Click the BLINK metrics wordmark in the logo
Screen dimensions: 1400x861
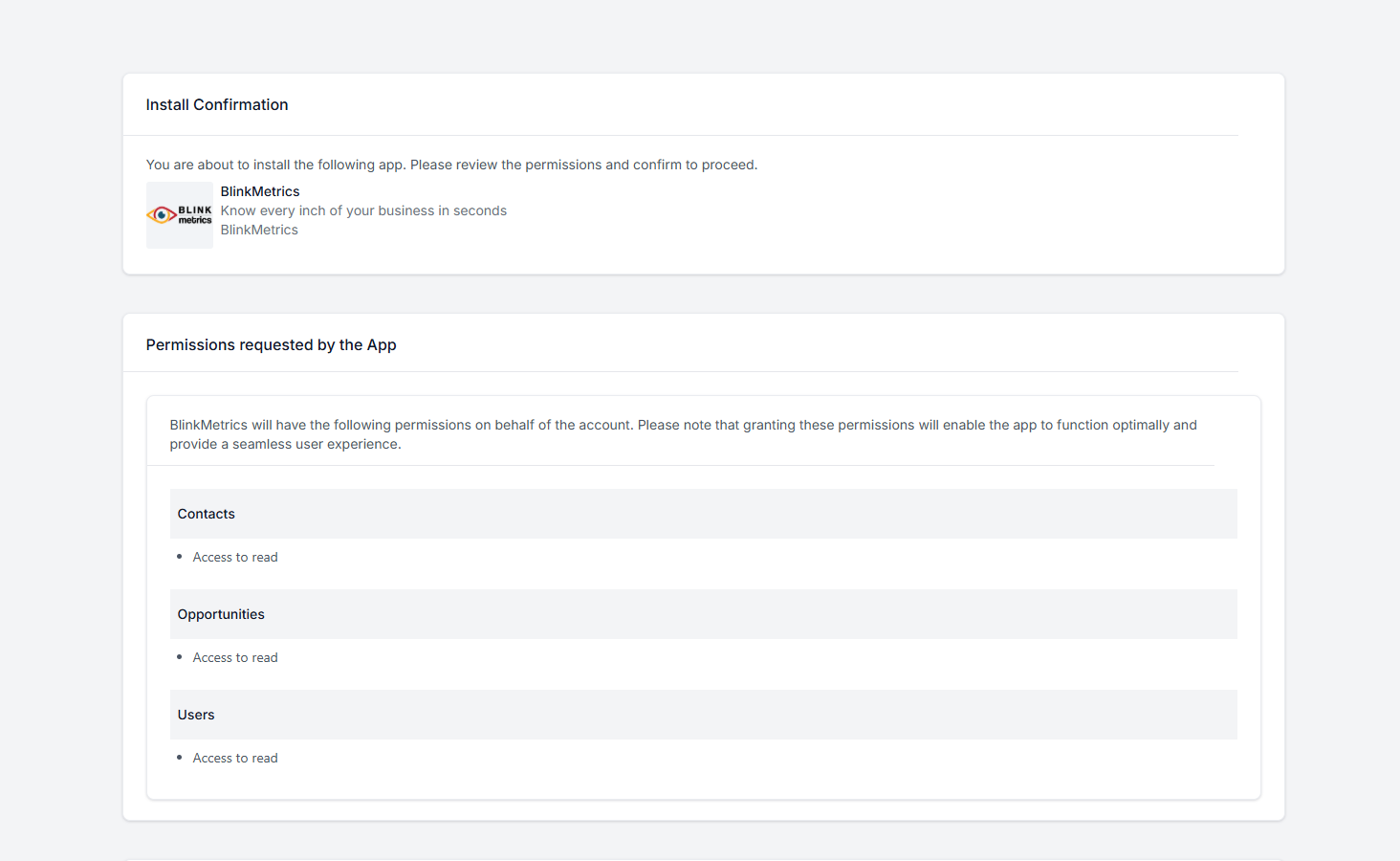(x=195, y=214)
